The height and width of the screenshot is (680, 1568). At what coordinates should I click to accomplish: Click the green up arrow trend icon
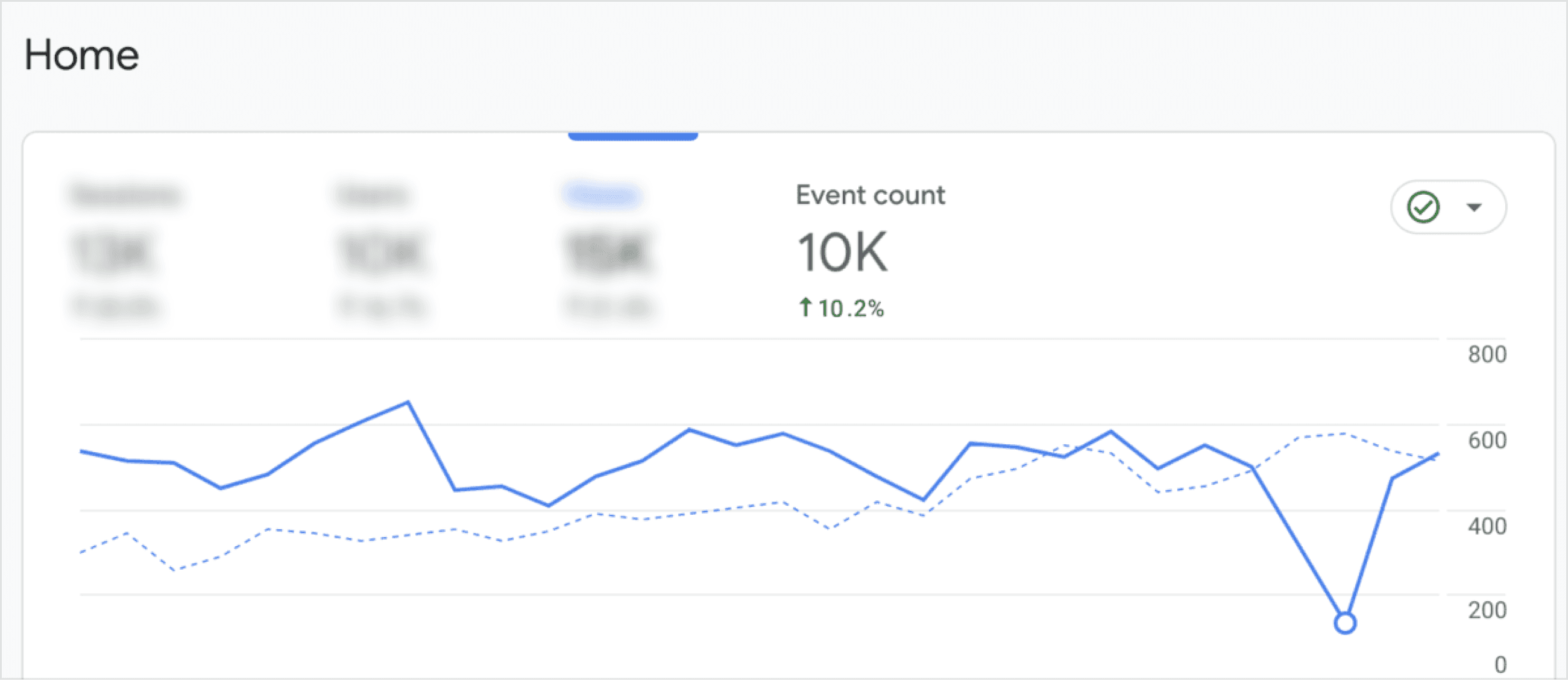tap(805, 307)
